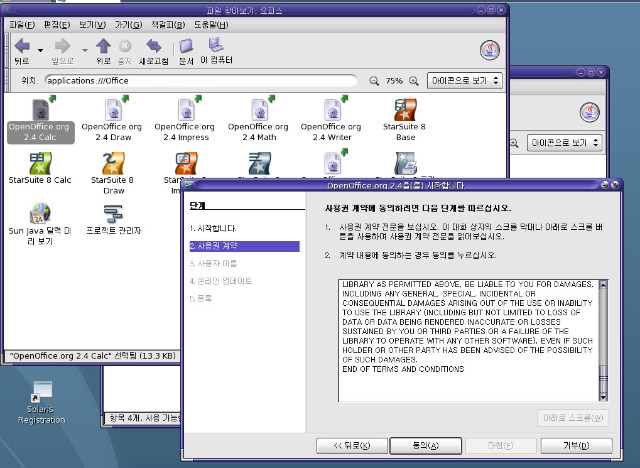Click wizard step 5. 등록
640x468 pixels.
(200, 299)
